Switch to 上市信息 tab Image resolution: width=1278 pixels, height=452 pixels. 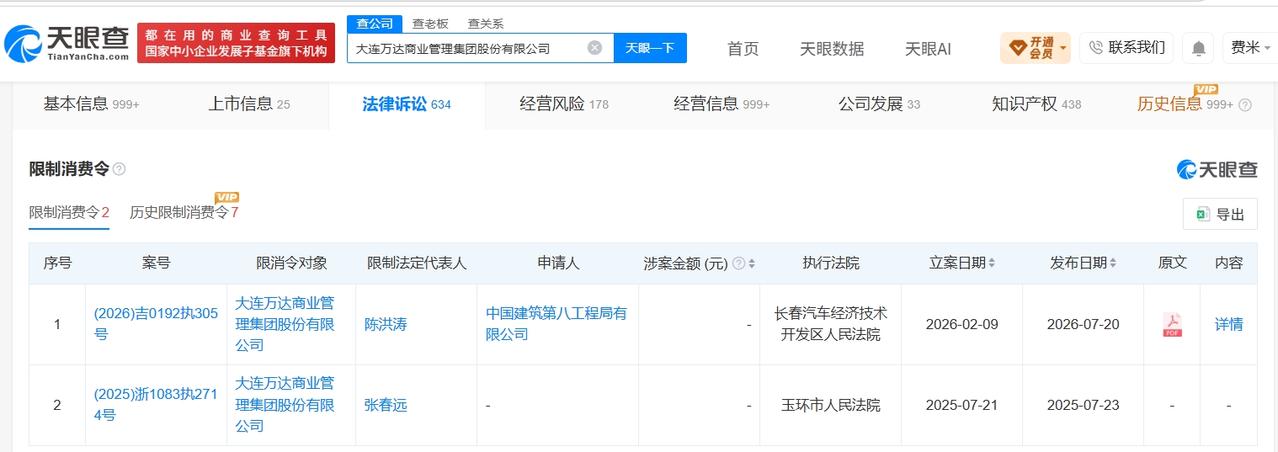click(249, 104)
